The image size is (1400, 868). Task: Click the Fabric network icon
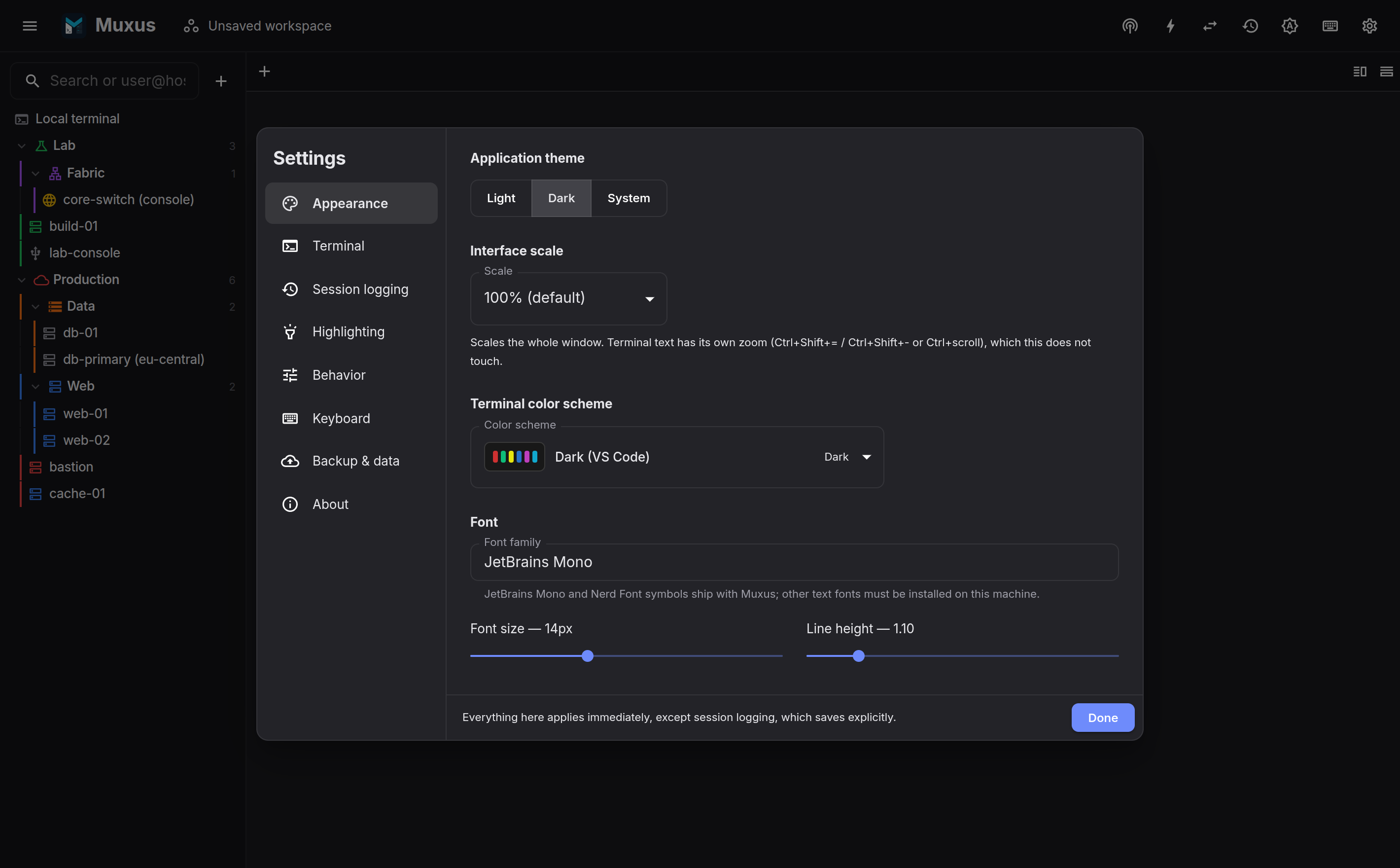[55, 174]
